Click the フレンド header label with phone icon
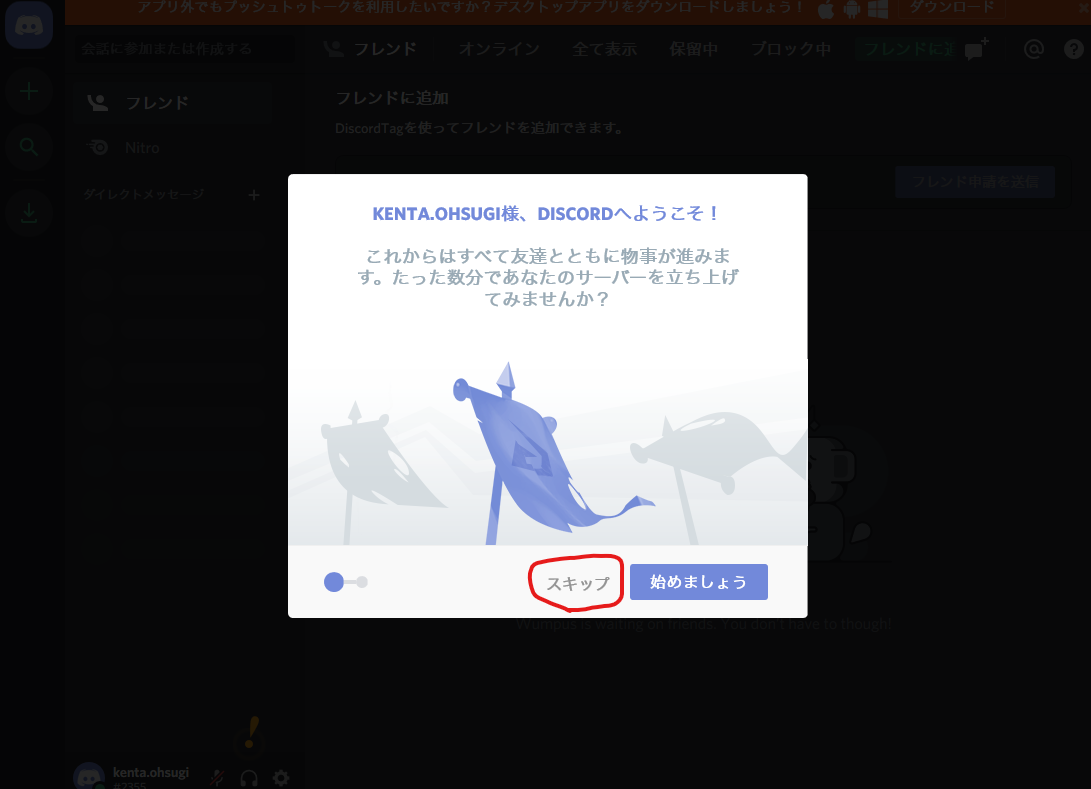 [371, 49]
